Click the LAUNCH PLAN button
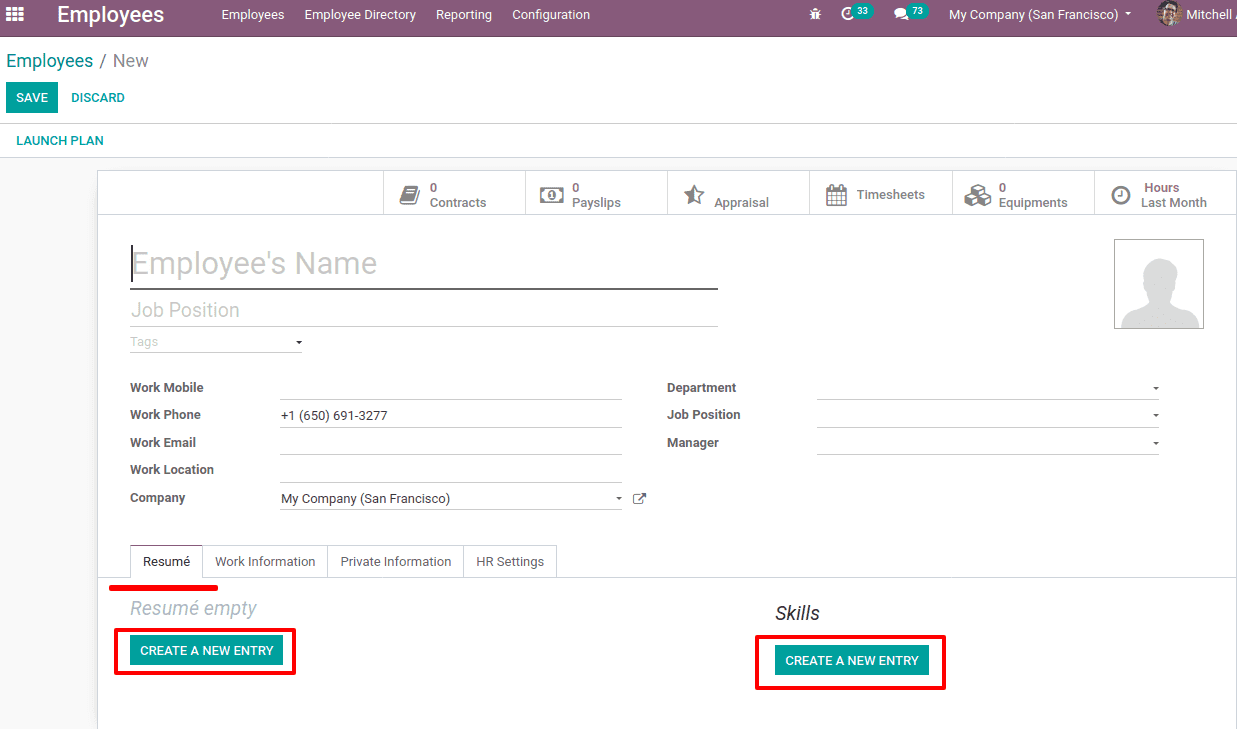This screenshot has width=1237, height=729. coord(60,140)
